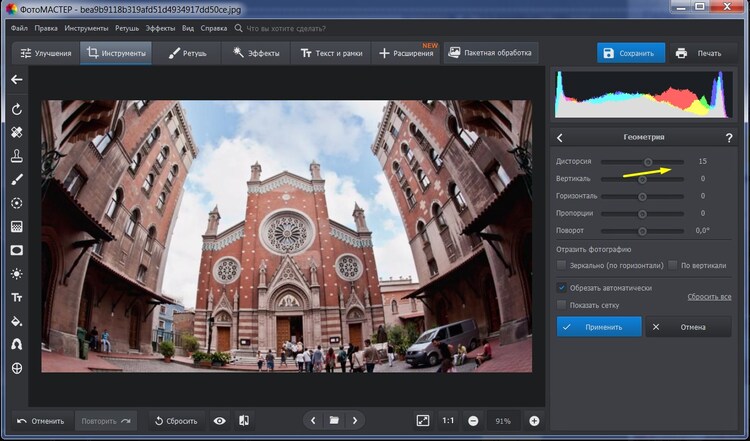This screenshot has width=750, height=441.
Task: Click the fit-to-screen expand icon
Action: coord(423,421)
